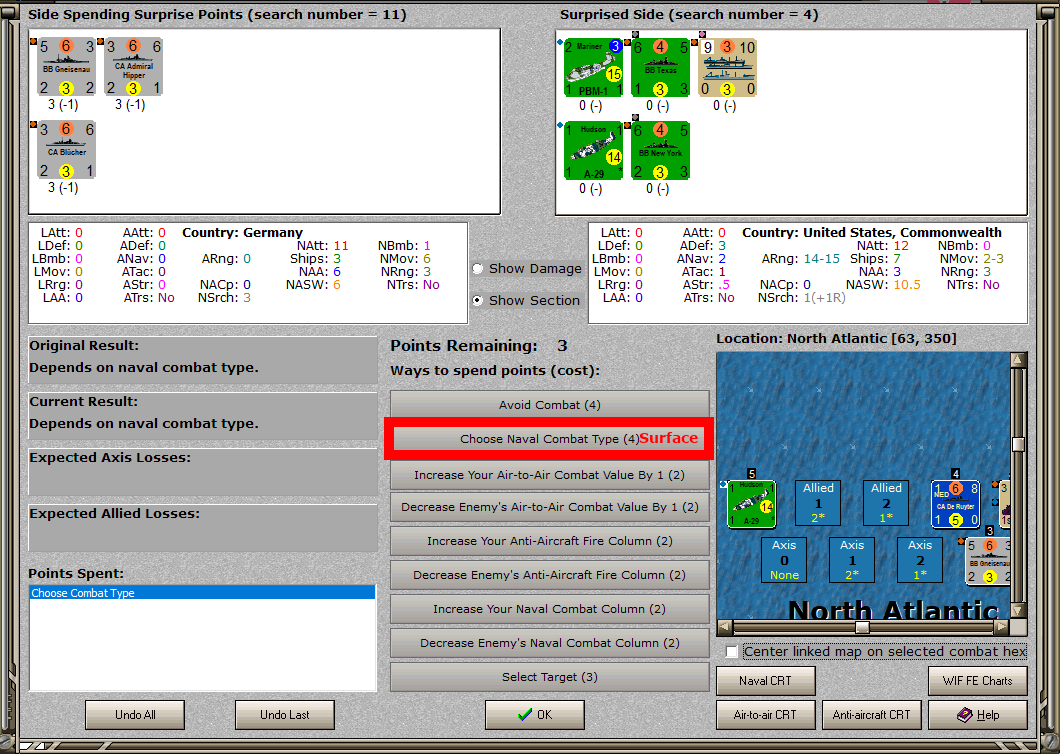This screenshot has width=1060, height=754.
Task: Click the map vertical scrollbar up arrow
Action: tap(1019, 360)
